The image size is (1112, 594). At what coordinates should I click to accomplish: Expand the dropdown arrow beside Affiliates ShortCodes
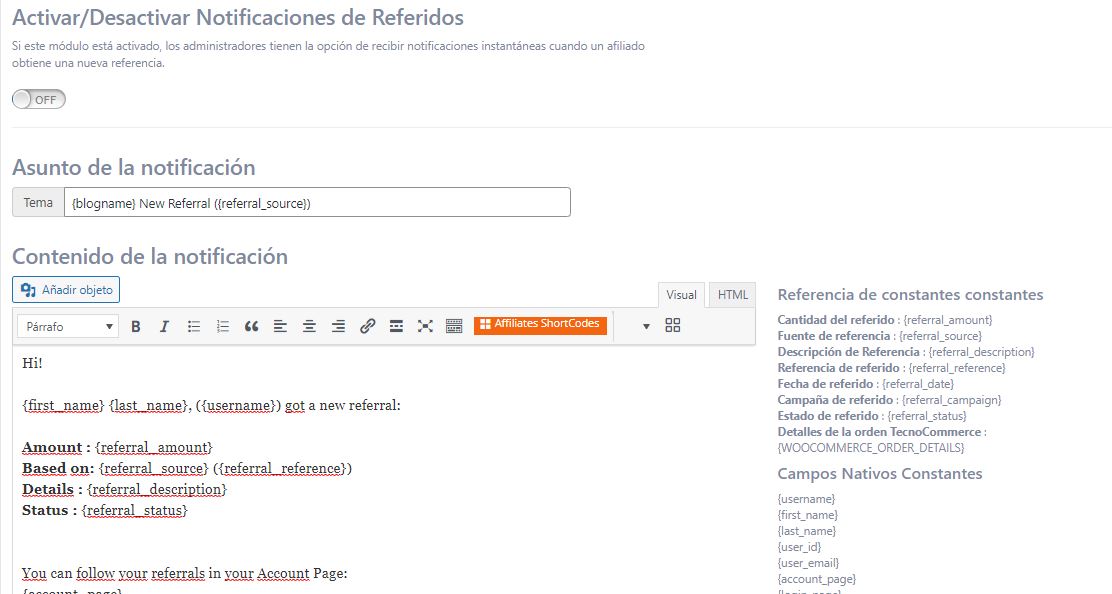point(645,326)
